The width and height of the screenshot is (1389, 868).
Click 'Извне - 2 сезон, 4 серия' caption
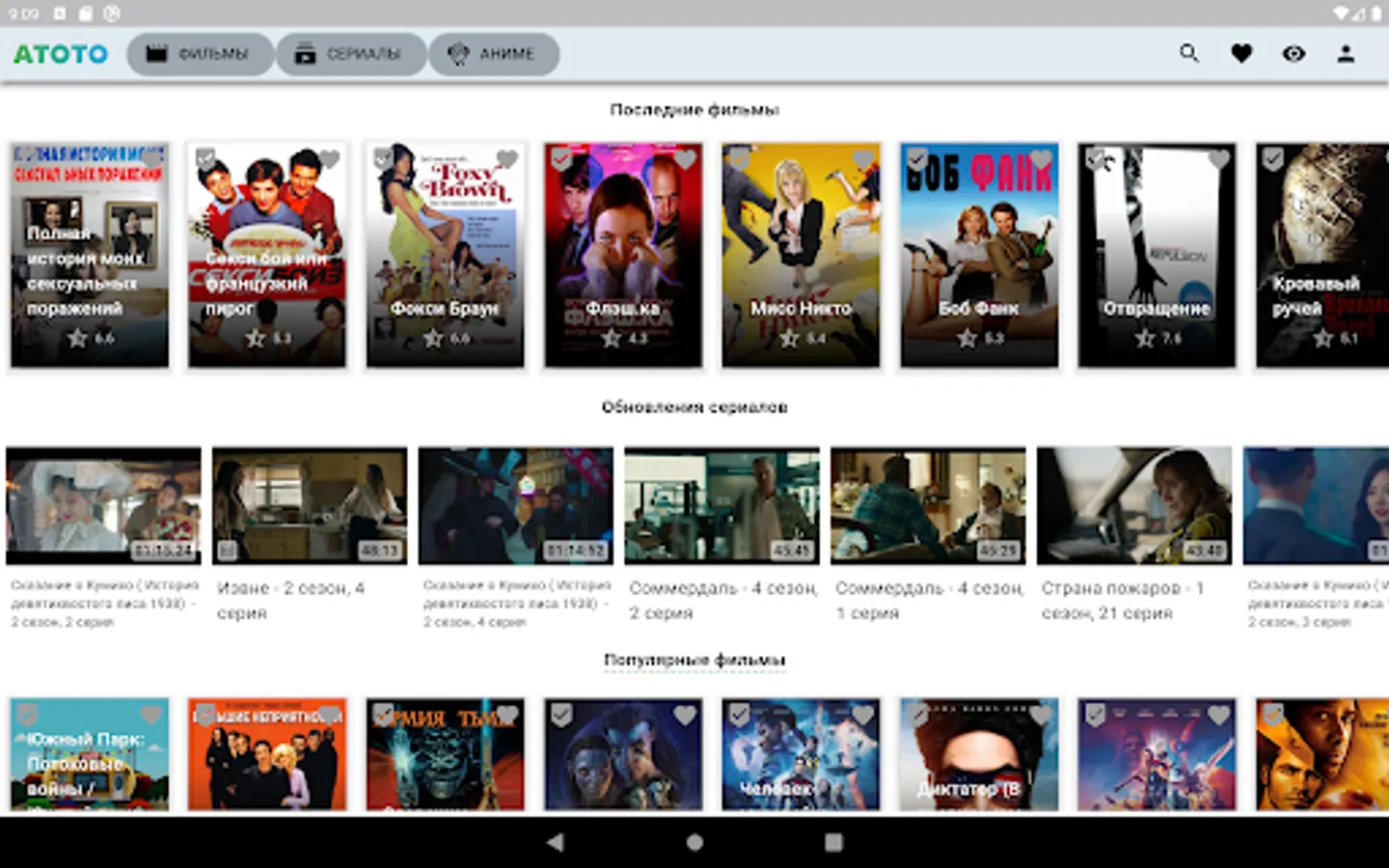point(290,600)
